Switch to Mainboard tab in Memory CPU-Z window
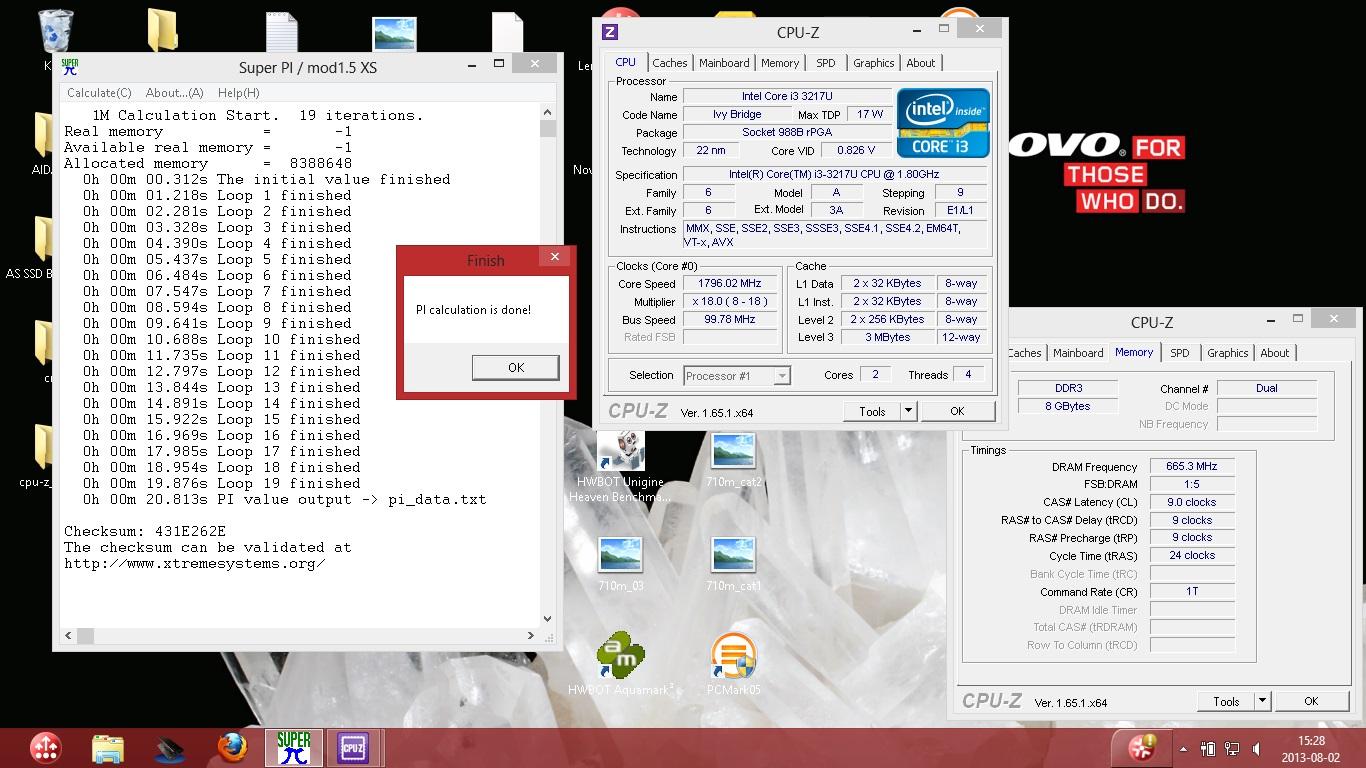 pyautogui.click(x=1078, y=353)
